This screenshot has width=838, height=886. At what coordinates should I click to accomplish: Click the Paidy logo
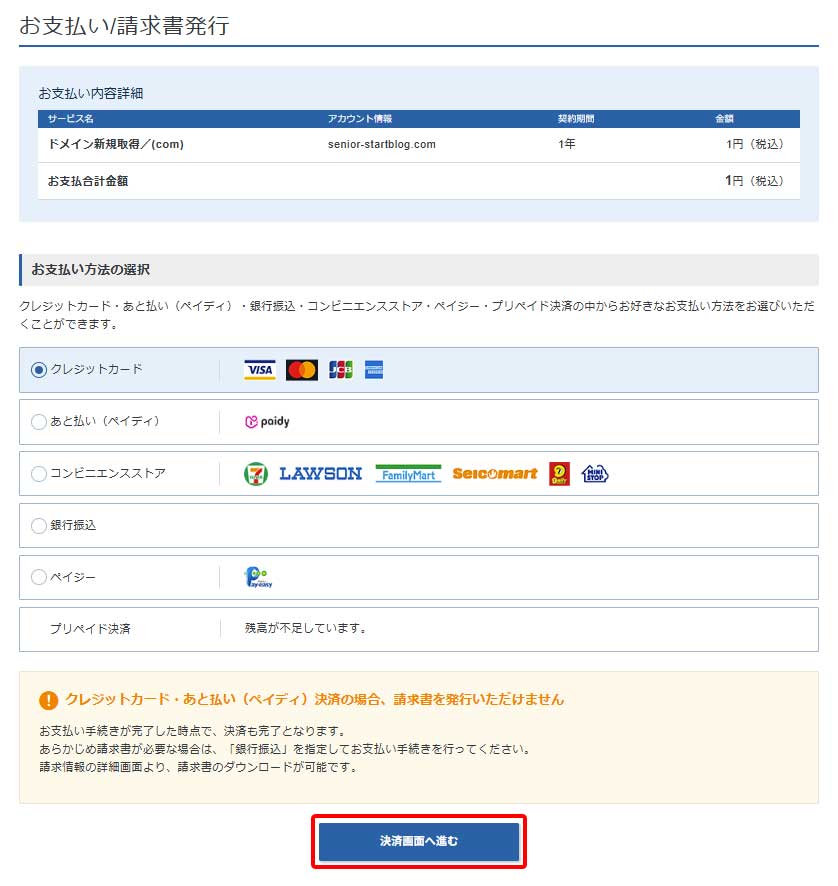264,422
